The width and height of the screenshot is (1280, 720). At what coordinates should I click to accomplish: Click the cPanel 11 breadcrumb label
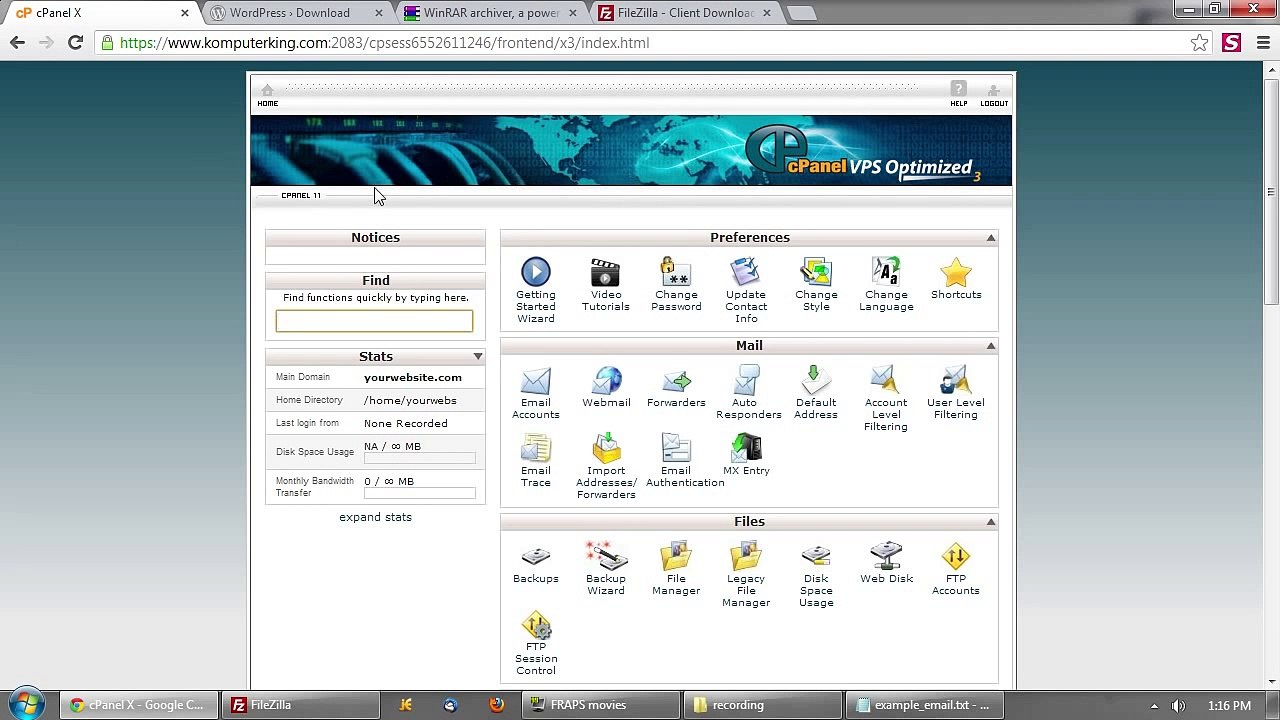tap(301, 195)
